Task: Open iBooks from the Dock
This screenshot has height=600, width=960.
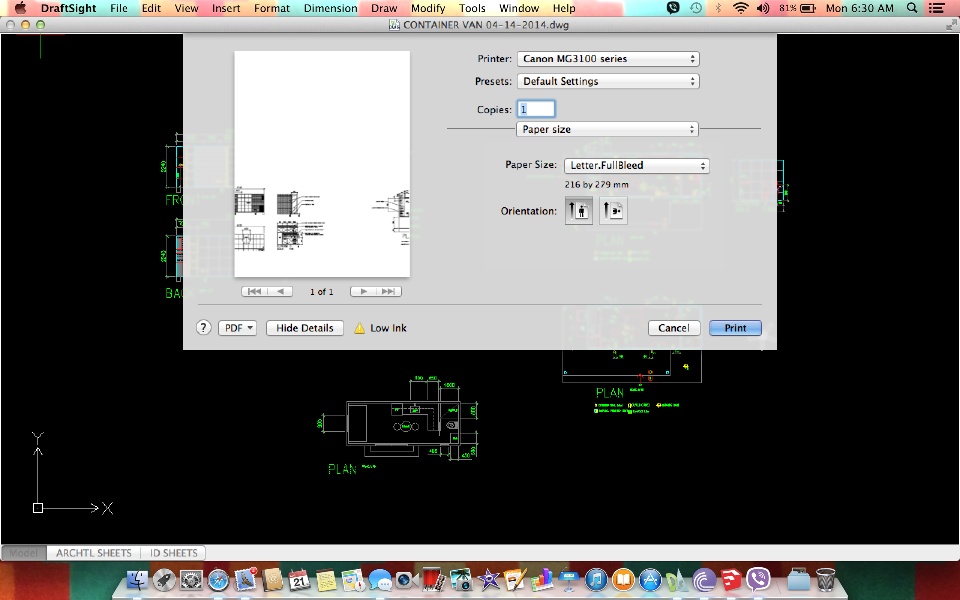Action: pyautogui.click(x=623, y=579)
